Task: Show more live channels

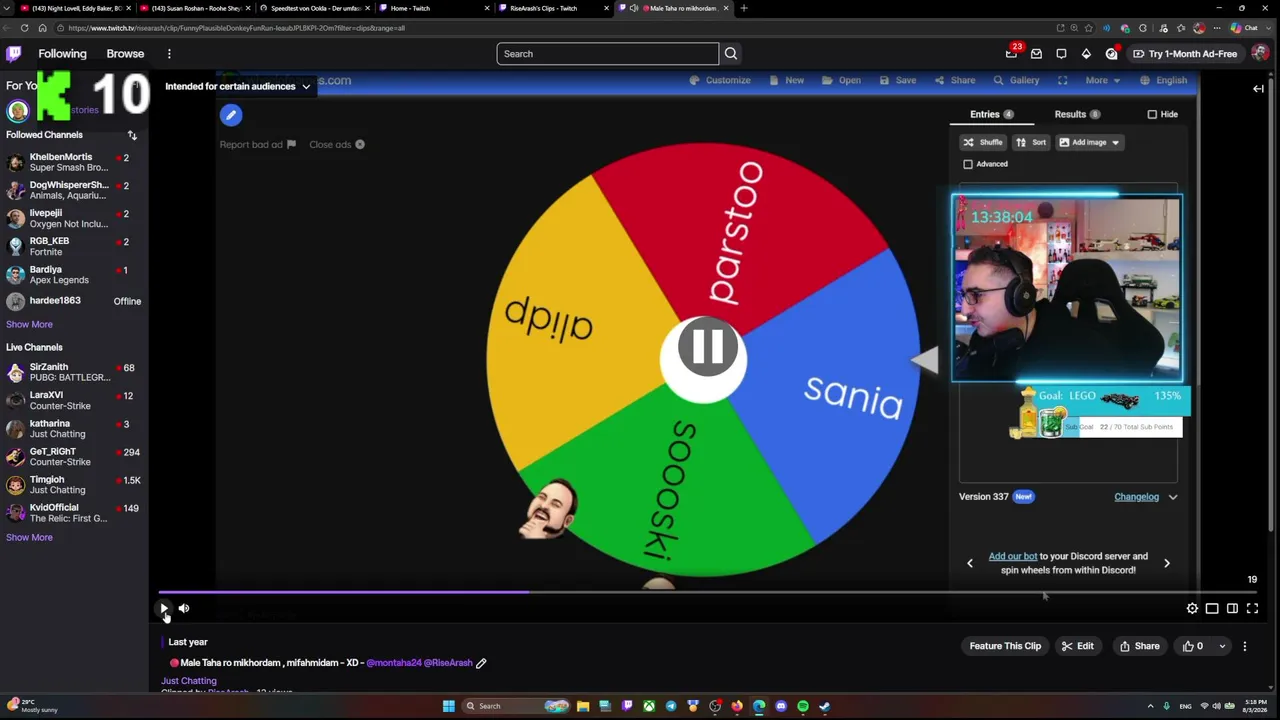Action: (x=29, y=537)
